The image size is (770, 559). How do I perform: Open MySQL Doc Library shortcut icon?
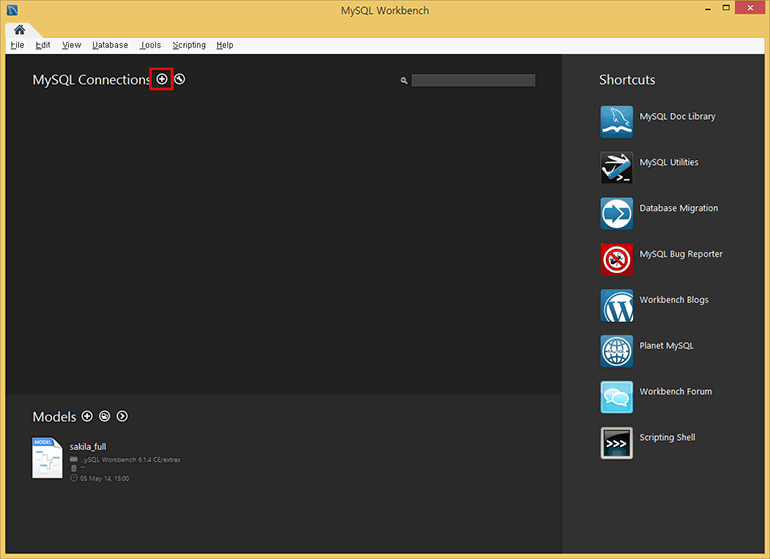[x=616, y=121]
